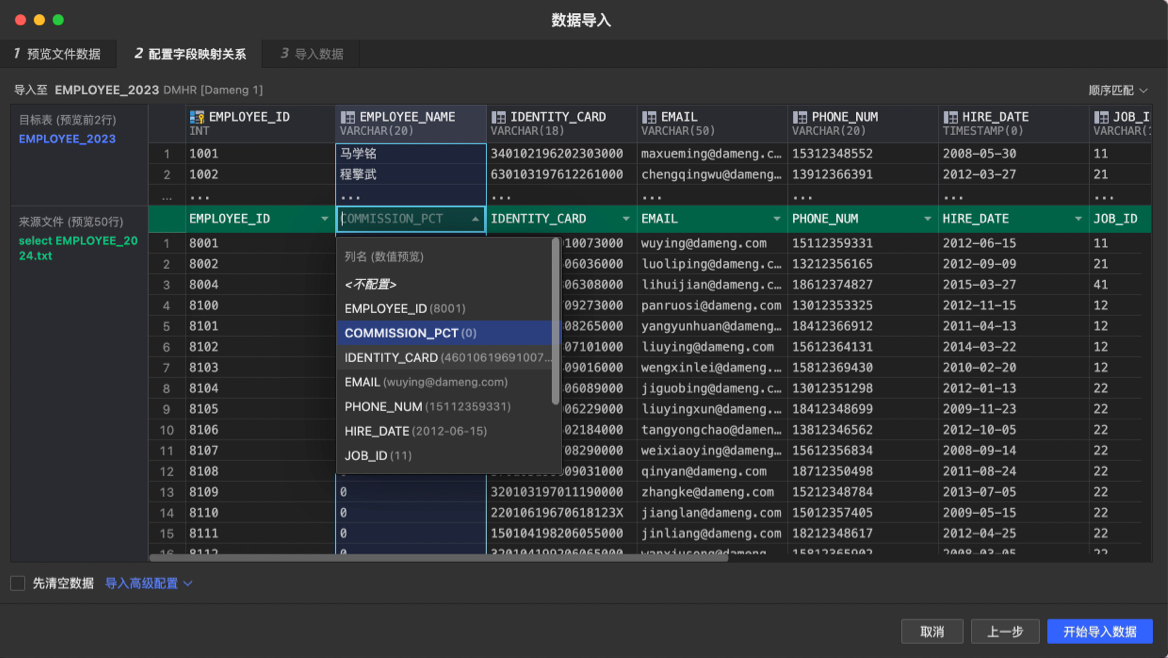Click the 上一步 button
The height and width of the screenshot is (658, 1168).
pos(1004,631)
